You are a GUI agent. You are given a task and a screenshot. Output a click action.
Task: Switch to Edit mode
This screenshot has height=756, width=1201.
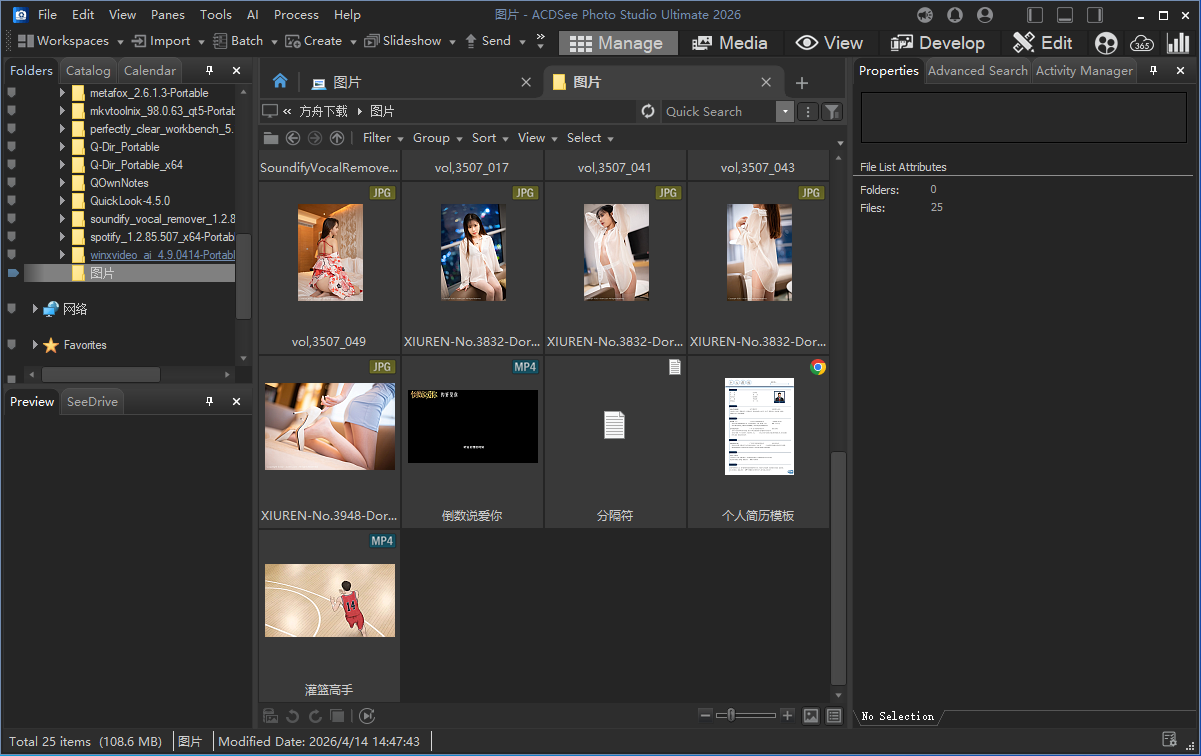1043,43
